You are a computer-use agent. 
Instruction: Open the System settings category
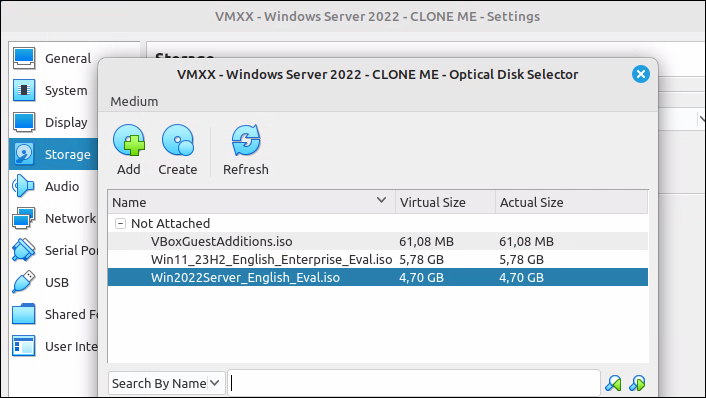click(x=54, y=90)
